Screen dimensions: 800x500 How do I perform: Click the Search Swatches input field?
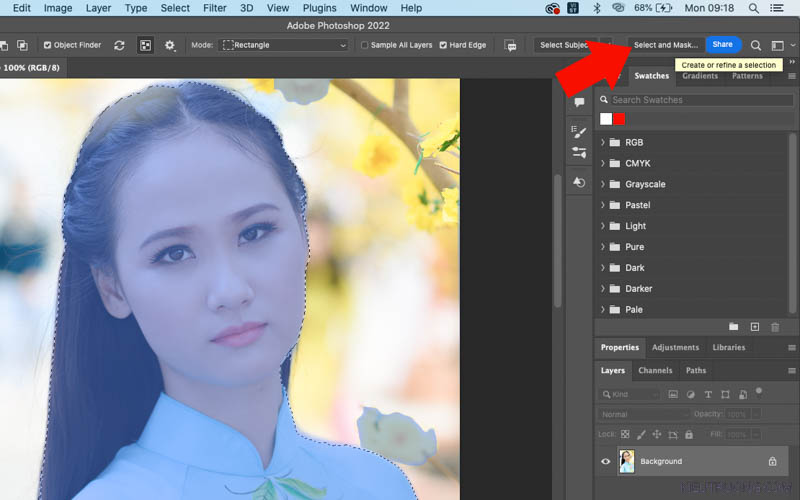(x=702, y=100)
